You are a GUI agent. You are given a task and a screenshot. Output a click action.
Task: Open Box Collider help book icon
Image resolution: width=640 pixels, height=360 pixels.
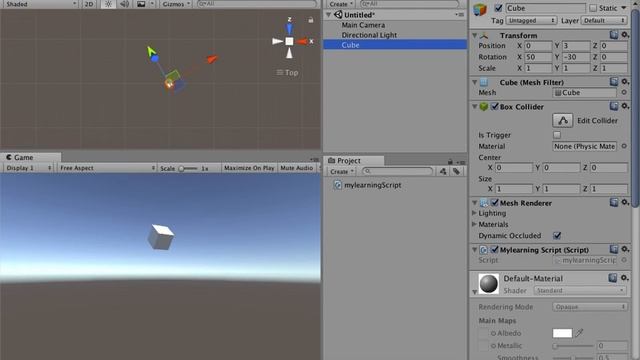(x=614, y=106)
